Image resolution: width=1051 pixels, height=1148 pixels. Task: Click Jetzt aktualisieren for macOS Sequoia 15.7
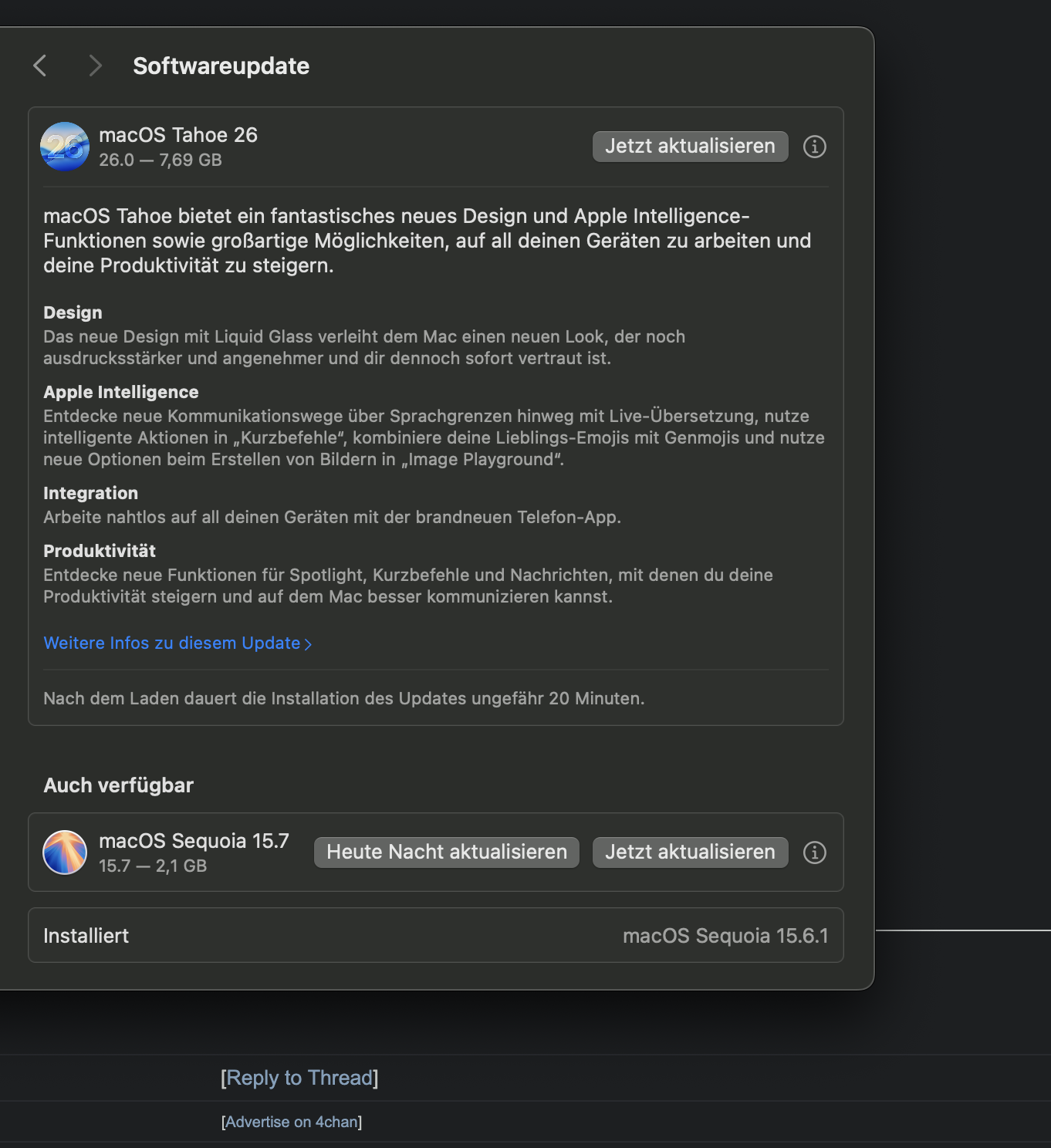pyautogui.click(x=690, y=853)
